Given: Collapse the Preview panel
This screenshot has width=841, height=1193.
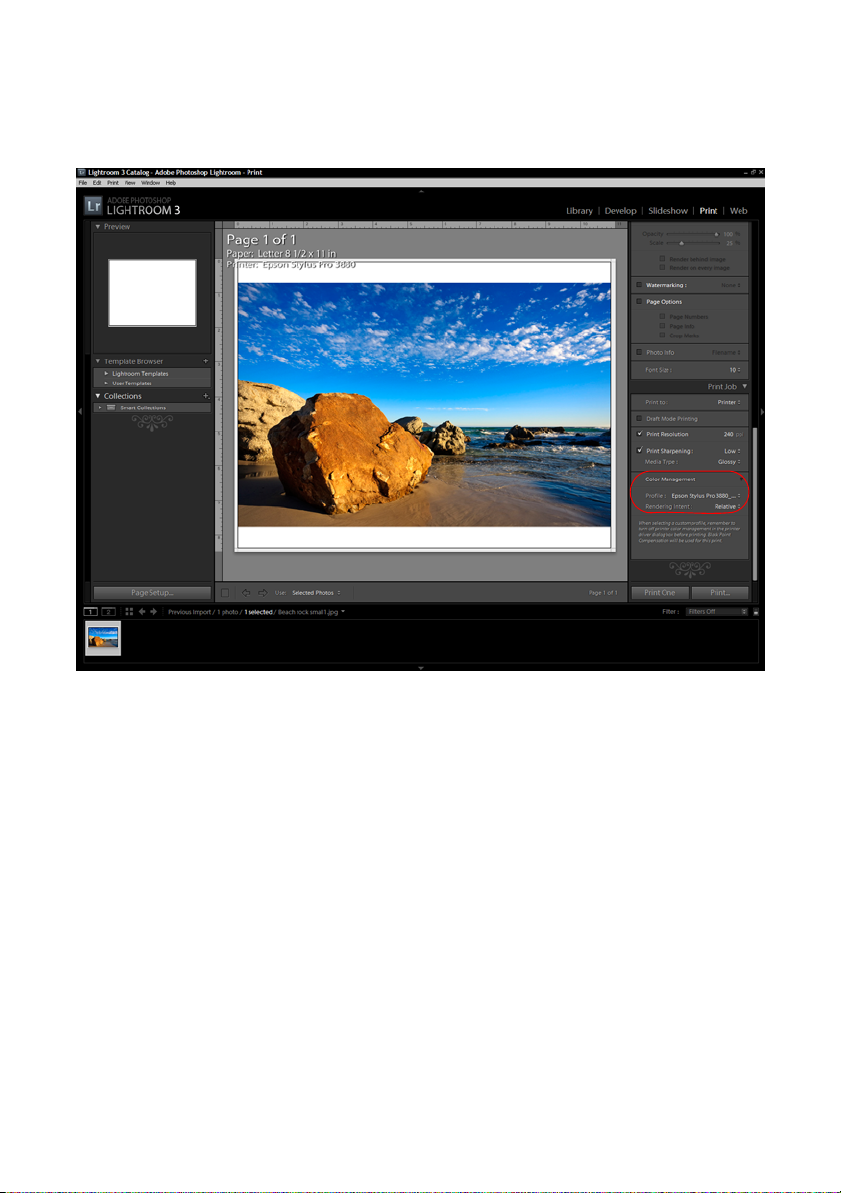Looking at the screenshot, I should coord(98,227).
